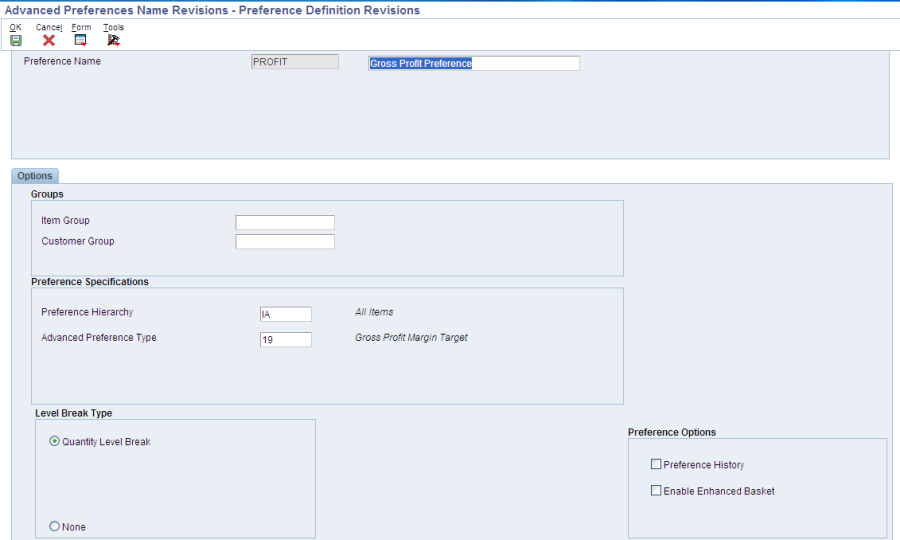The height and width of the screenshot is (540, 900).
Task: Switch to the Options tab
Action: (x=34, y=176)
